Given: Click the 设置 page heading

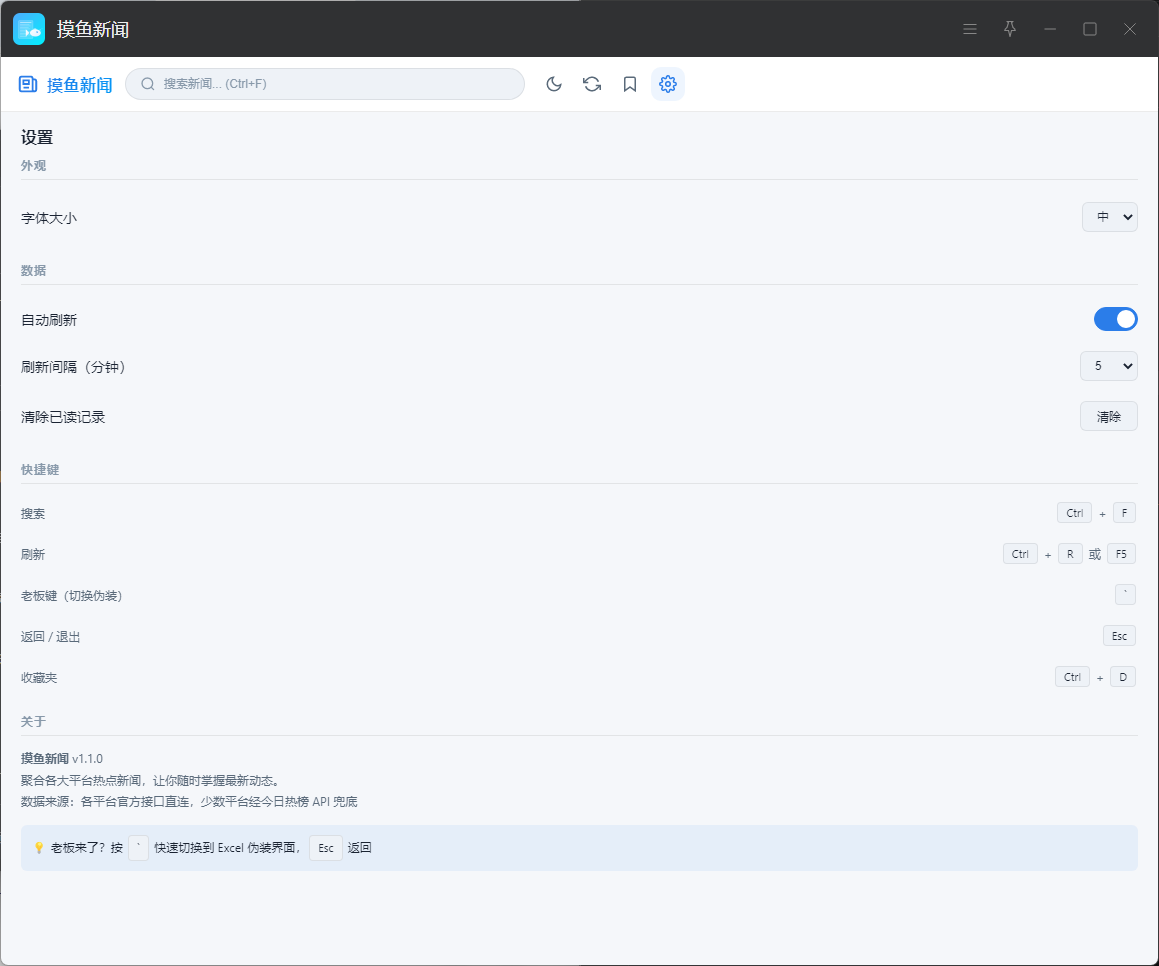Looking at the screenshot, I should click(x=37, y=137).
